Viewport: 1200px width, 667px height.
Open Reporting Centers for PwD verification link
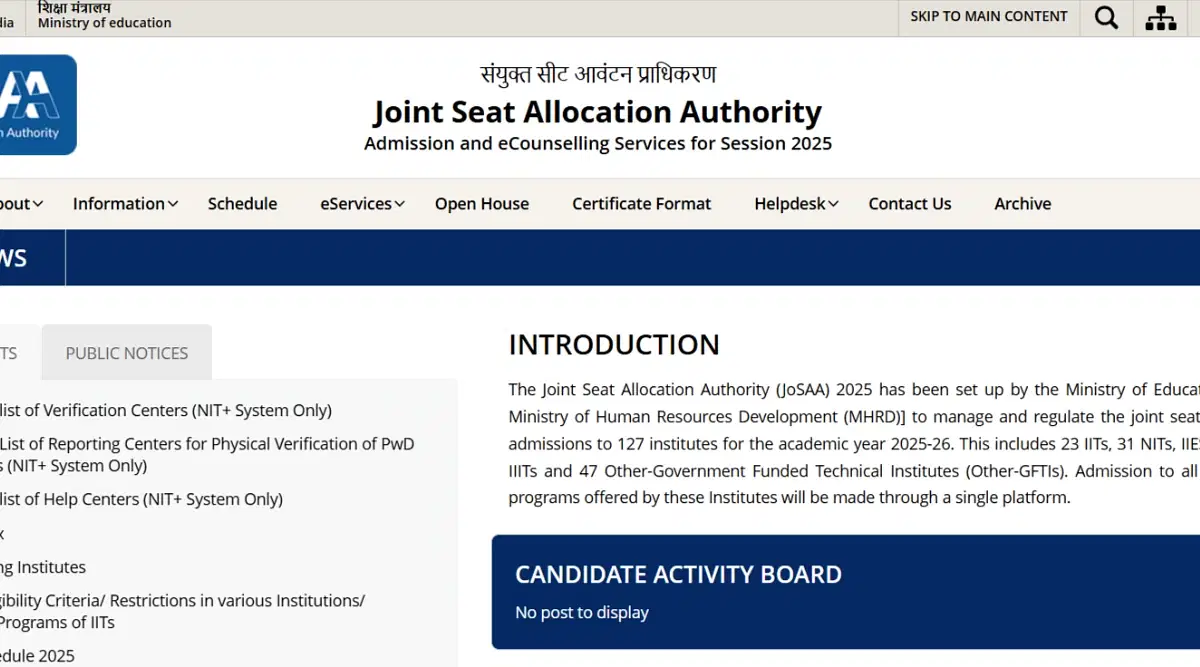(x=207, y=454)
